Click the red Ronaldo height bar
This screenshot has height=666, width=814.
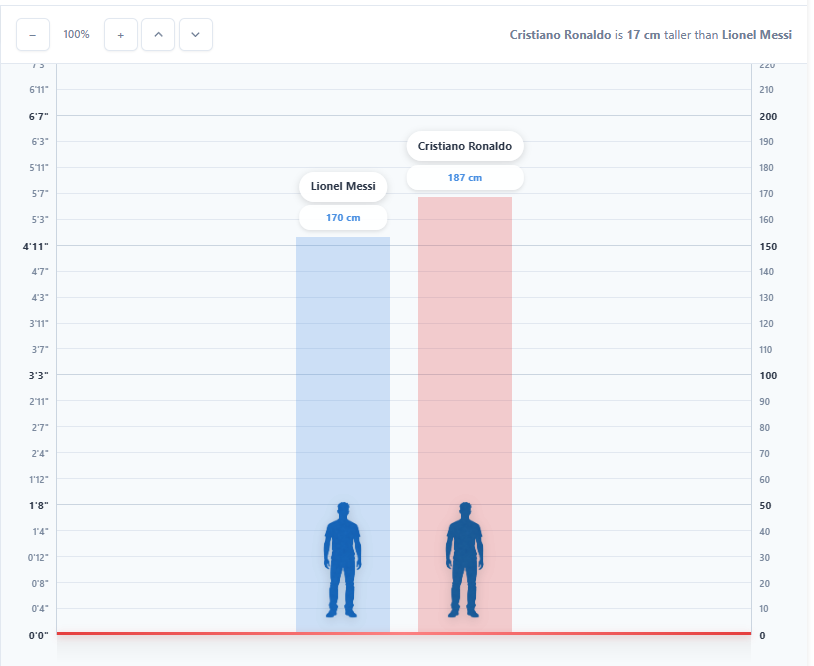465,380
